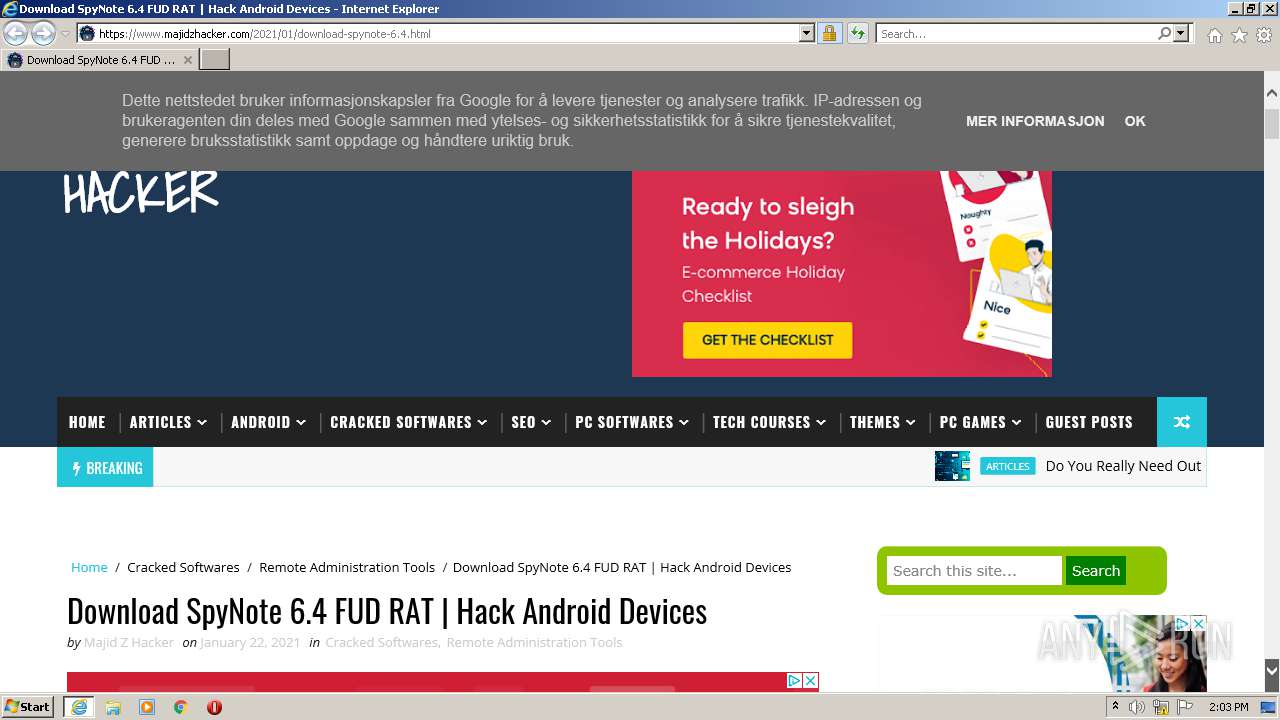
Task: Refresh the page with the reload icon
Action: coord(857,34)
